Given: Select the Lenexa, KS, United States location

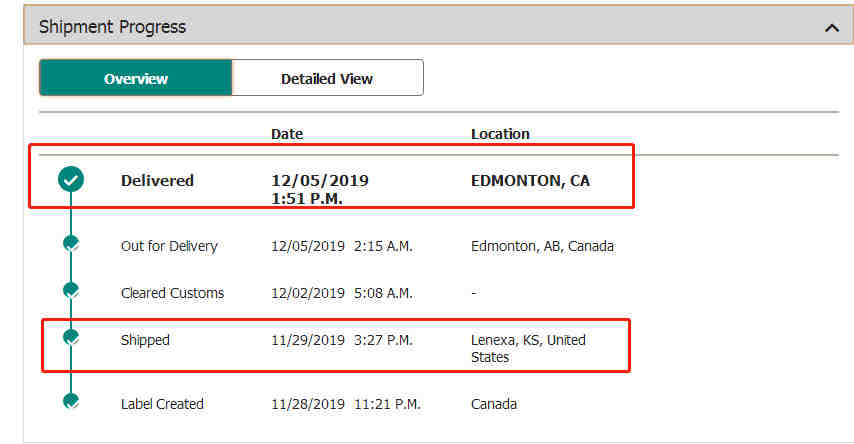Looking at the screenshot, I should point(528,349).
